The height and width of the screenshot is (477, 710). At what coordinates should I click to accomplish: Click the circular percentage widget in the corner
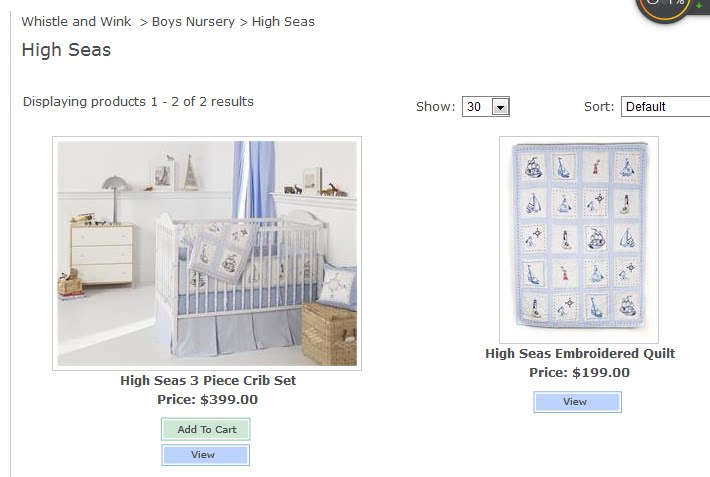tap(662, 8)
